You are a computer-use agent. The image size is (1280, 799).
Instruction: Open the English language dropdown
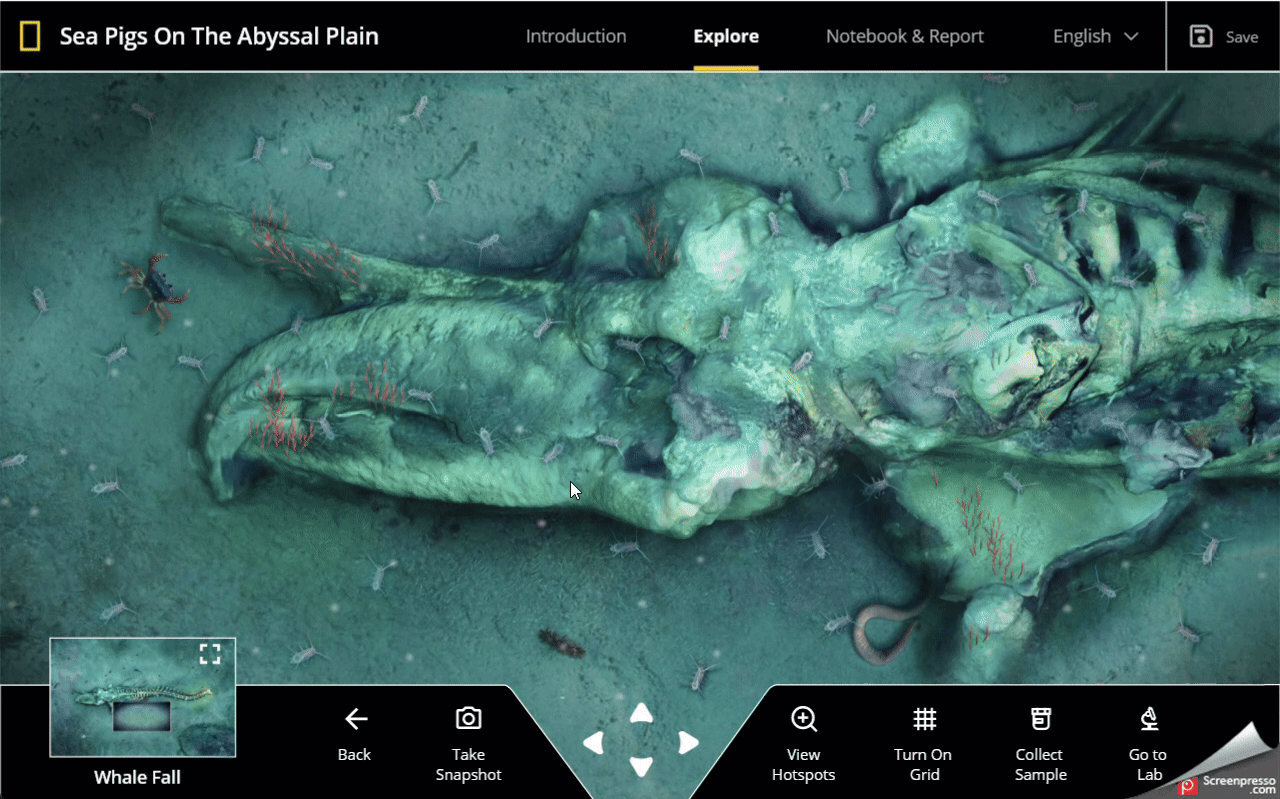(x=1096, y=36)
